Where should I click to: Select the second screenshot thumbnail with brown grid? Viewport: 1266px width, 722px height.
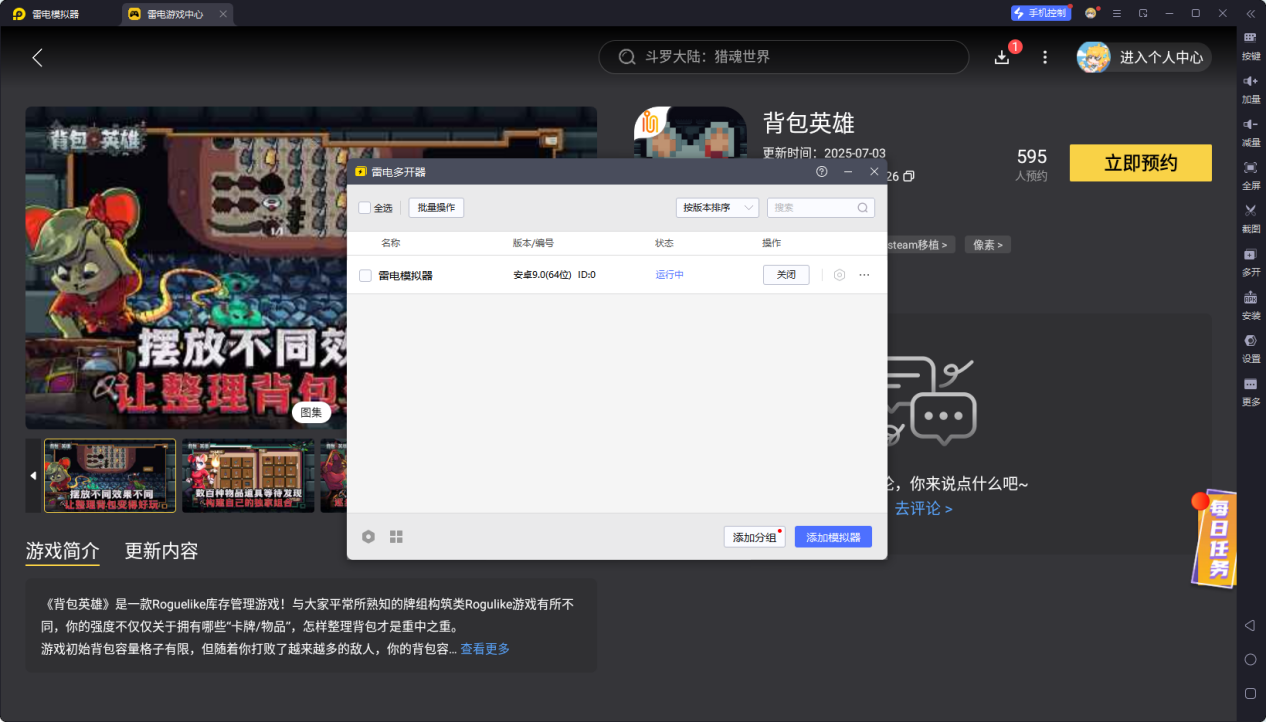tap(248, 476)
